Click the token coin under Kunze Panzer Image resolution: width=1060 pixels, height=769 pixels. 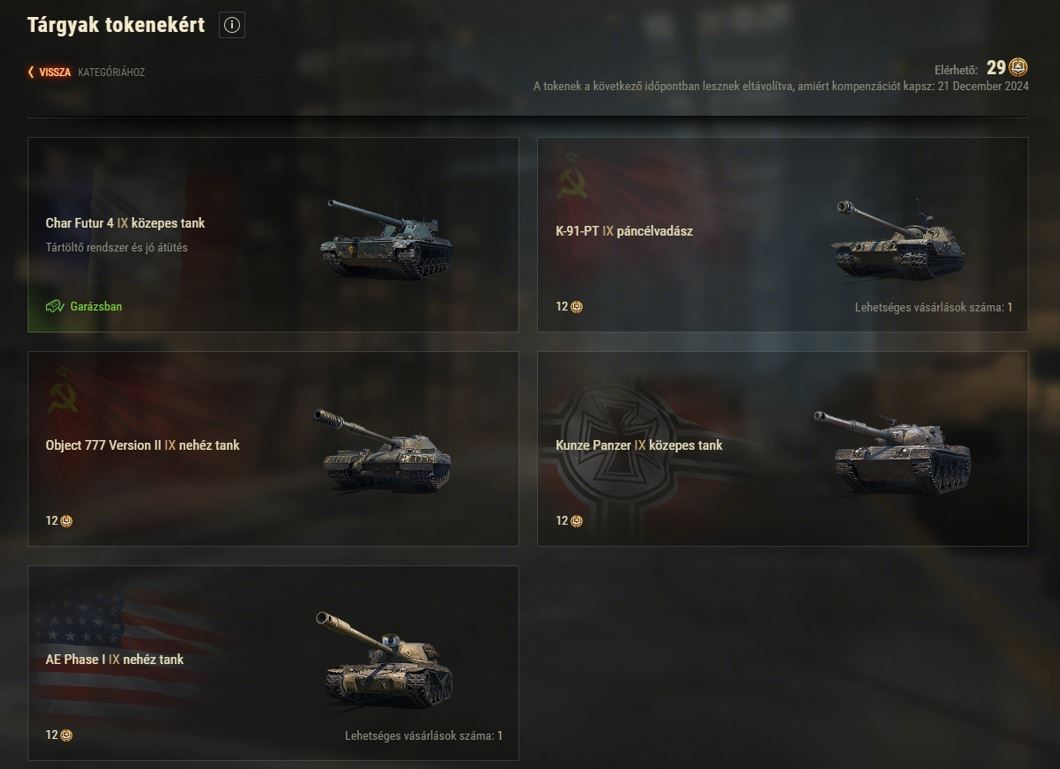(577, 521)
